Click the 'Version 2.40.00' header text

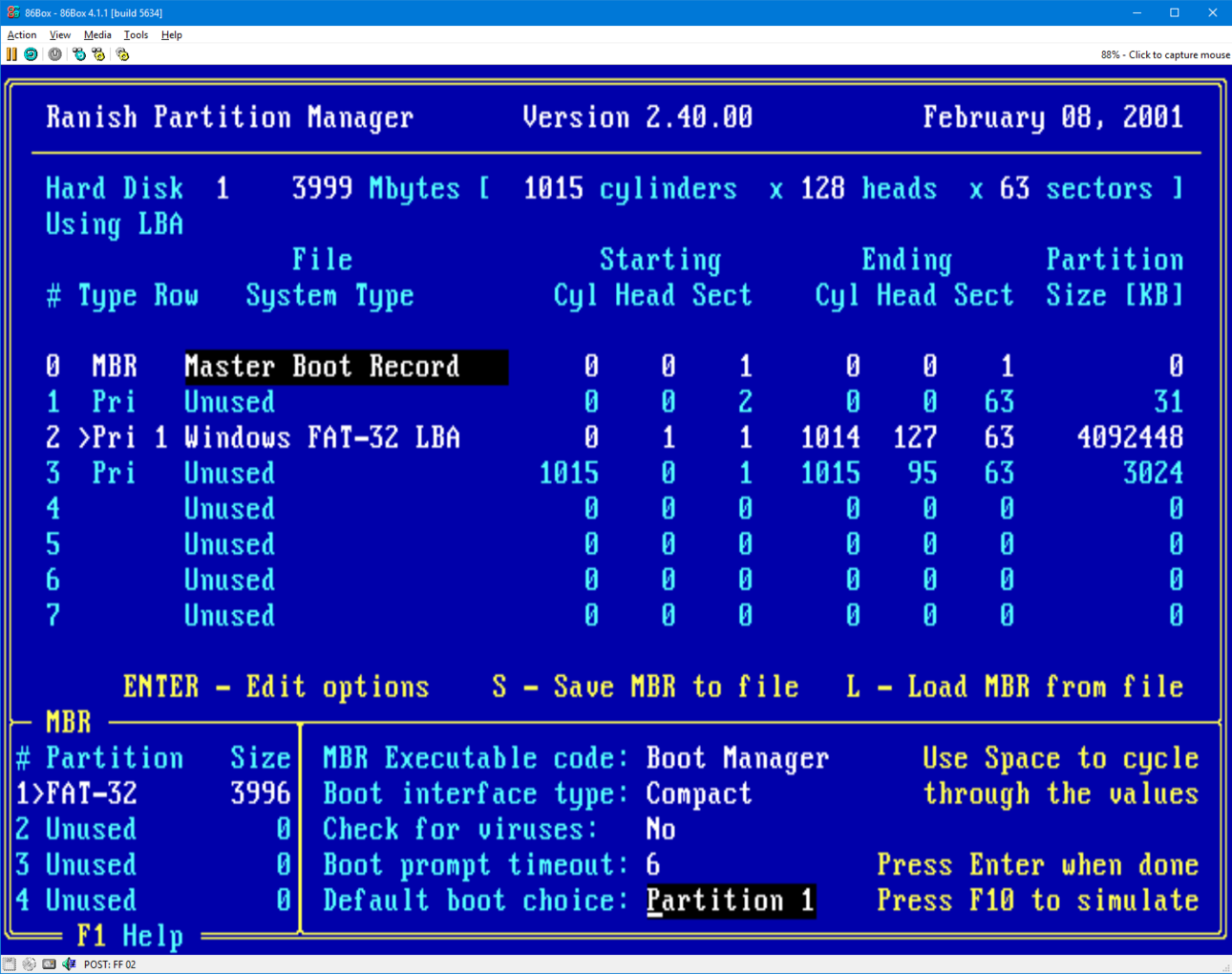tap(637, 117)
